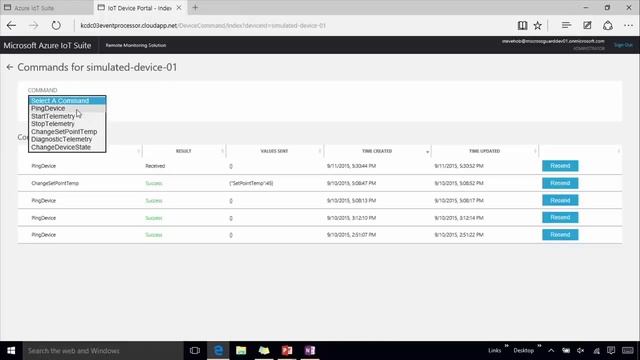Viewport: 640px width, 360px height.
Task: Open Edge more actions ellipsis menu
Action: click(x=629, y=25)
